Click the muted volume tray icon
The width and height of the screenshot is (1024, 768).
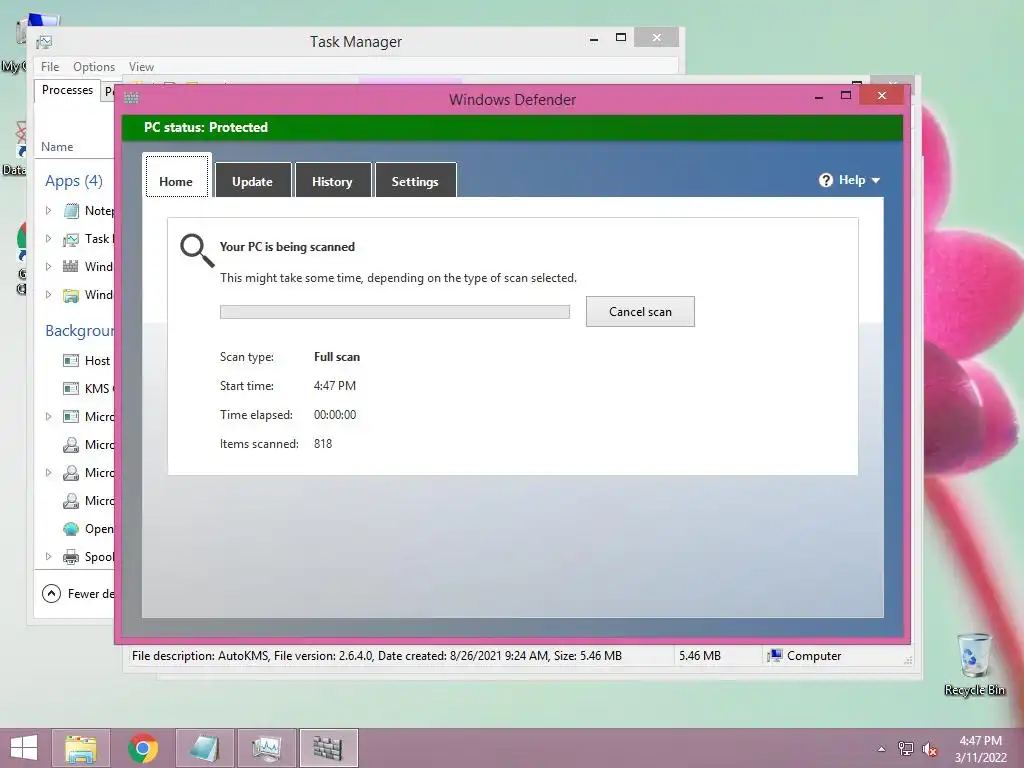click(930, 749)
